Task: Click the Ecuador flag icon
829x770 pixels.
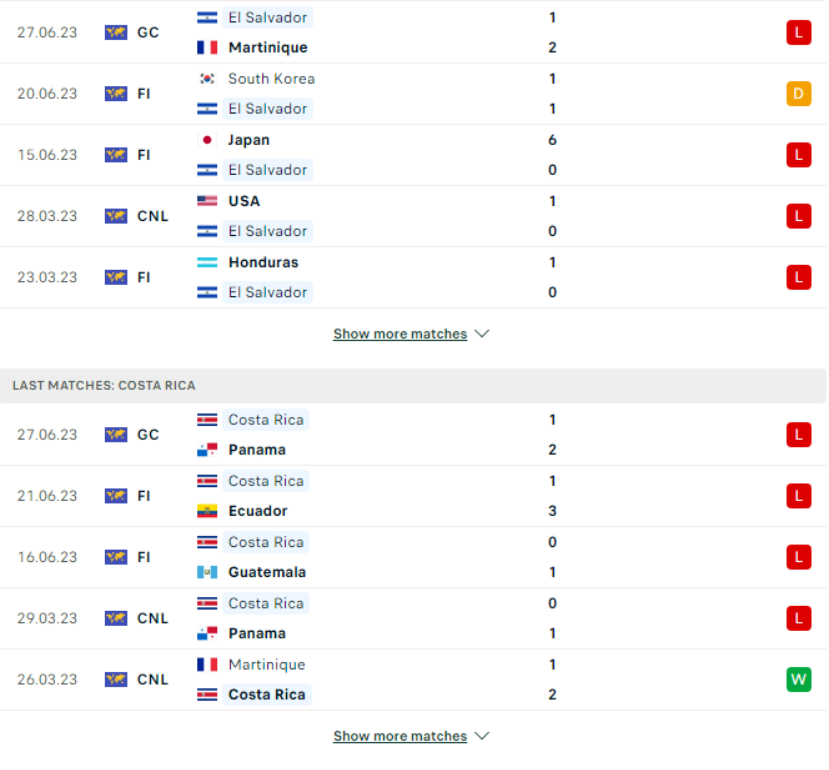Action: [x=207, y=511]
